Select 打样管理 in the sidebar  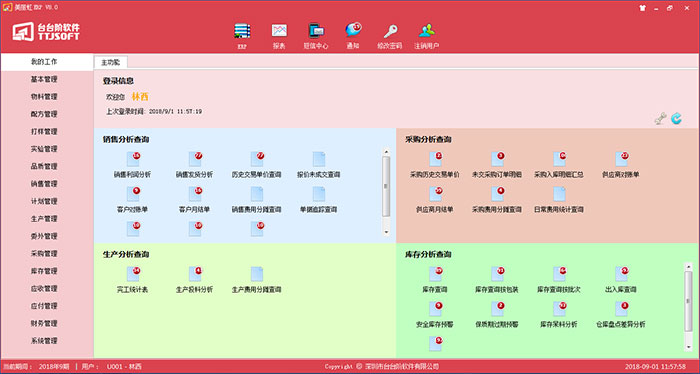pyautogui.click(x=47, y=132)
